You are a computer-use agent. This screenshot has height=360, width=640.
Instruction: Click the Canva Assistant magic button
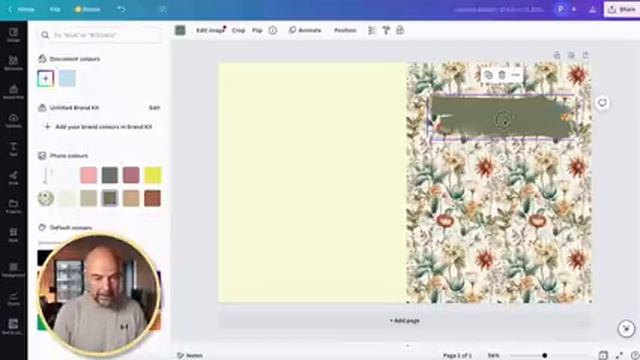[x=626, y=329]
